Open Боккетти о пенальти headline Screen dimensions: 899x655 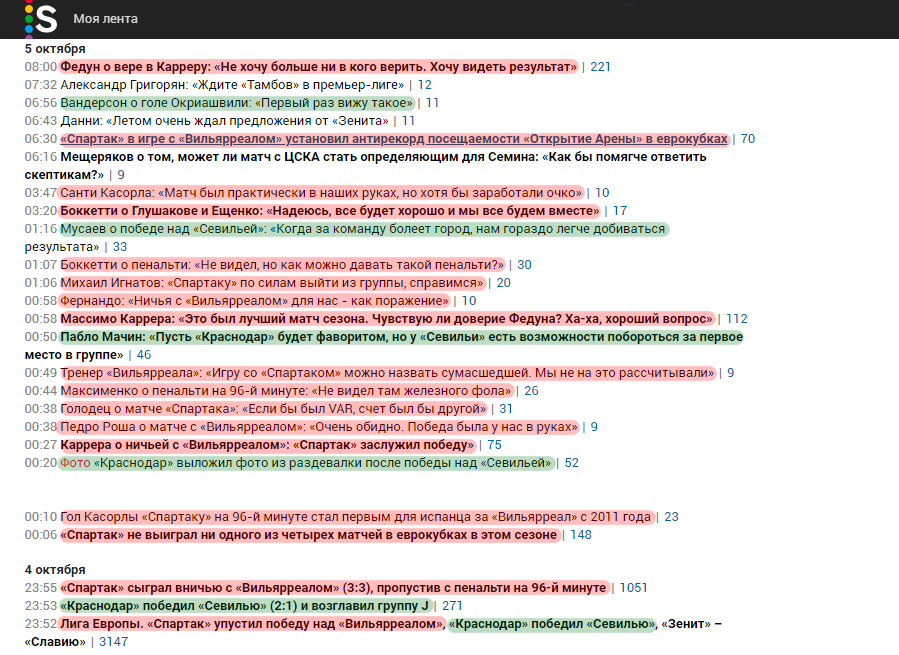coord(282,265)
